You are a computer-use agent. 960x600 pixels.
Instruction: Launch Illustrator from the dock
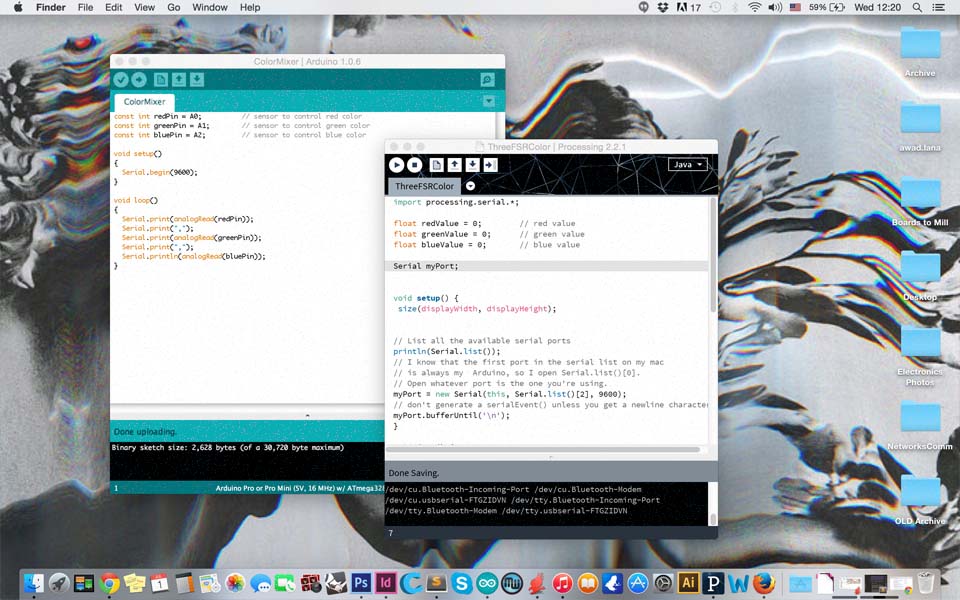tap(688, 583)
